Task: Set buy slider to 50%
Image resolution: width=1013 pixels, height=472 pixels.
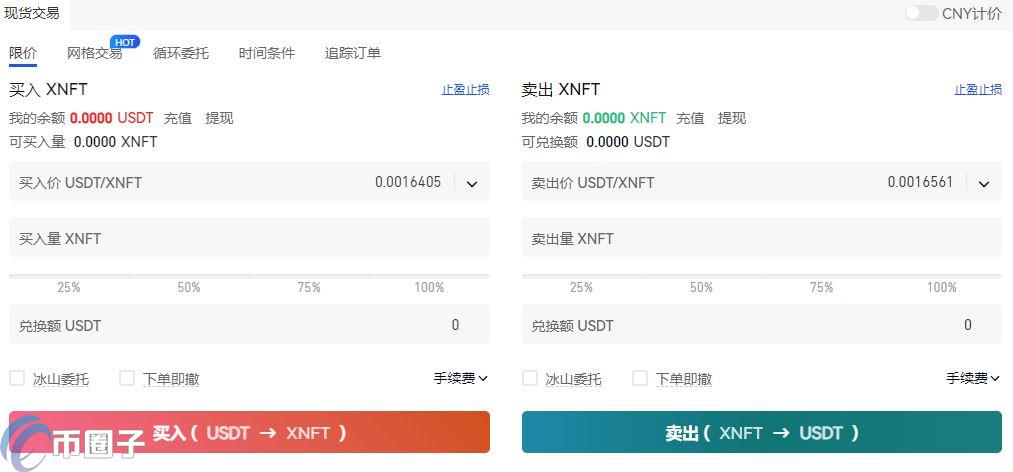Action: pos(189,287)
